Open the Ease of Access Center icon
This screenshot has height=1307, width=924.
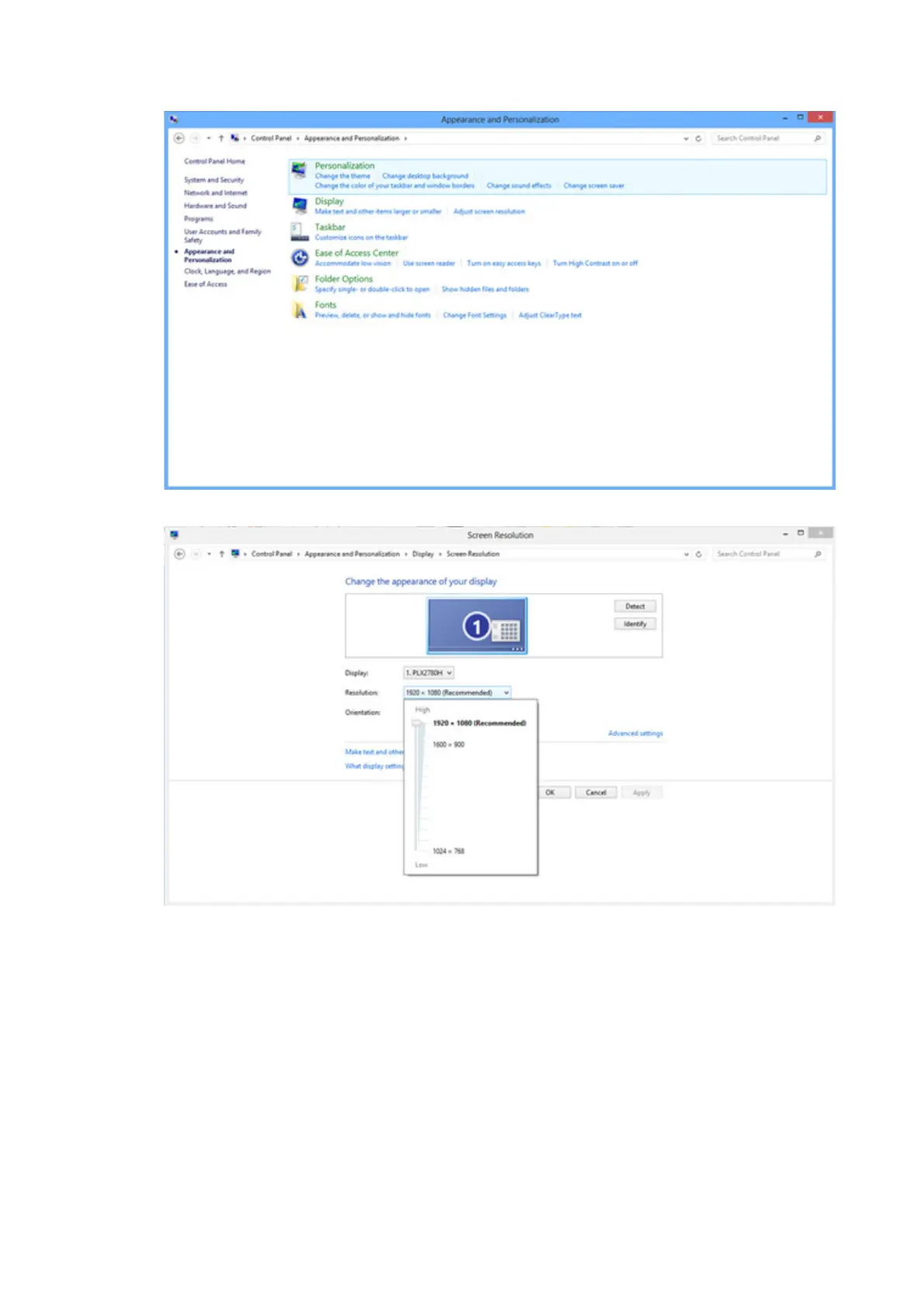299,258
